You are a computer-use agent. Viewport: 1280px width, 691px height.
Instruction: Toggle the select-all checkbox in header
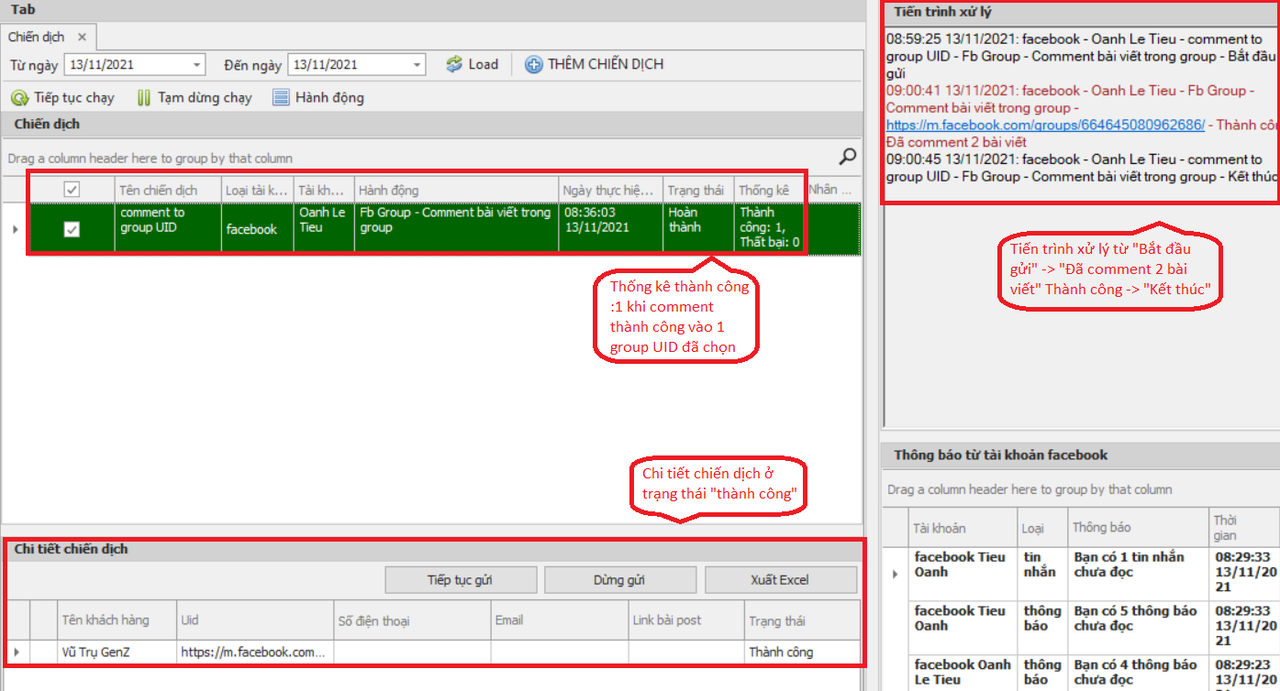click(71, 189)
